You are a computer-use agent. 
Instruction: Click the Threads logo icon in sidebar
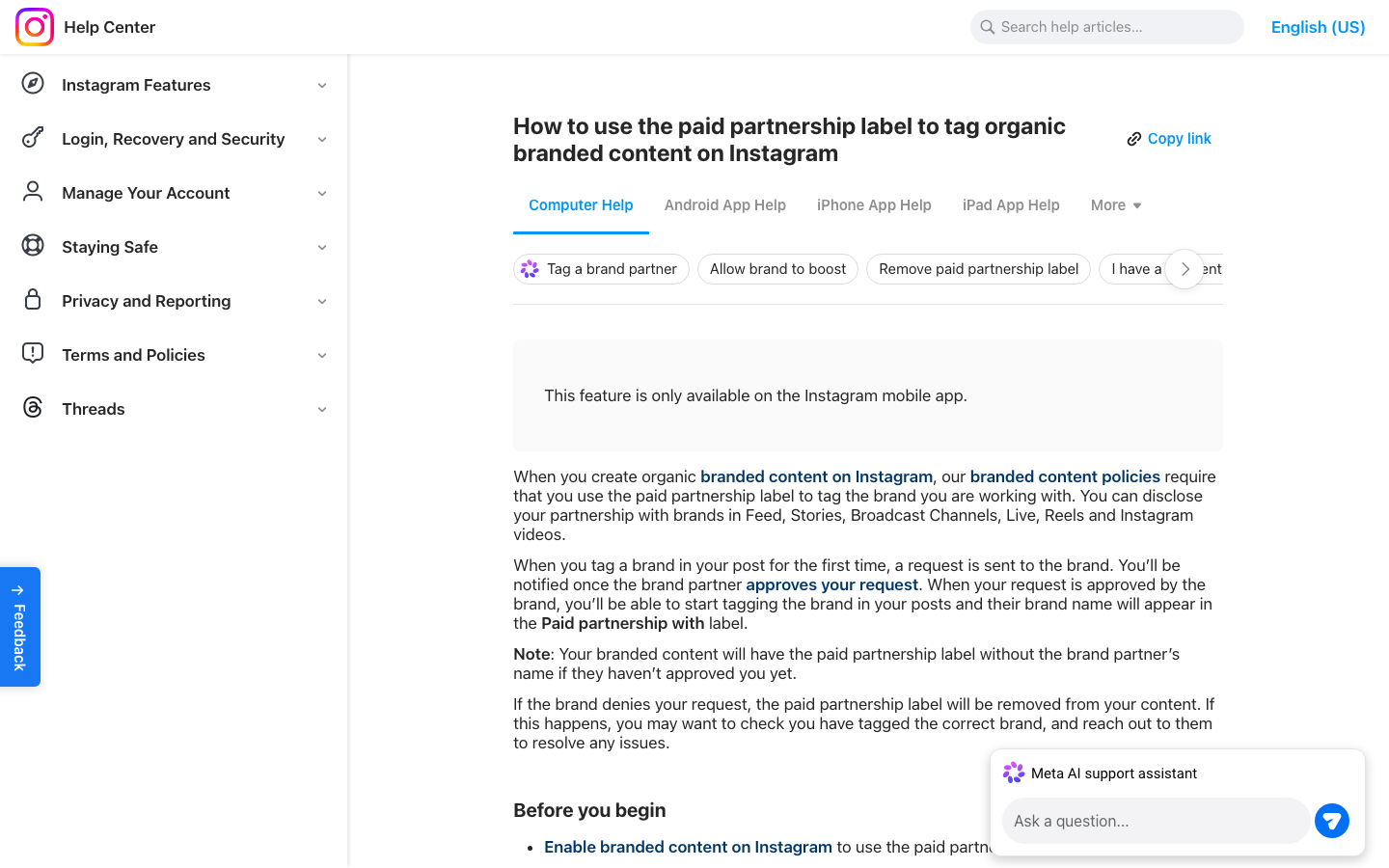(33, 407)
